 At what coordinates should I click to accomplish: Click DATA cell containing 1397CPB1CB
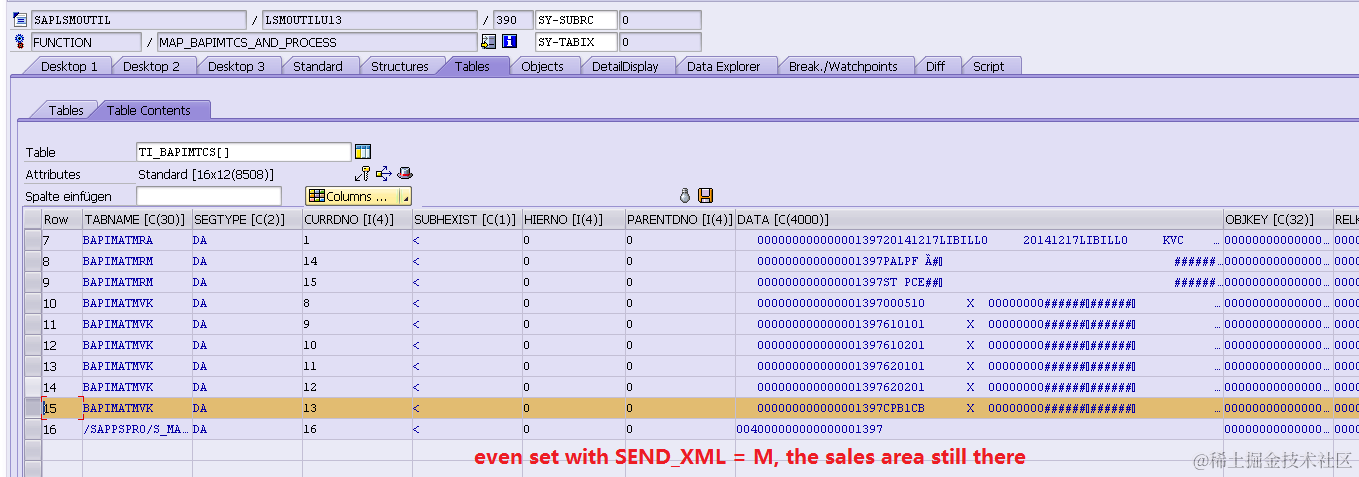click(x=979, y=408)
